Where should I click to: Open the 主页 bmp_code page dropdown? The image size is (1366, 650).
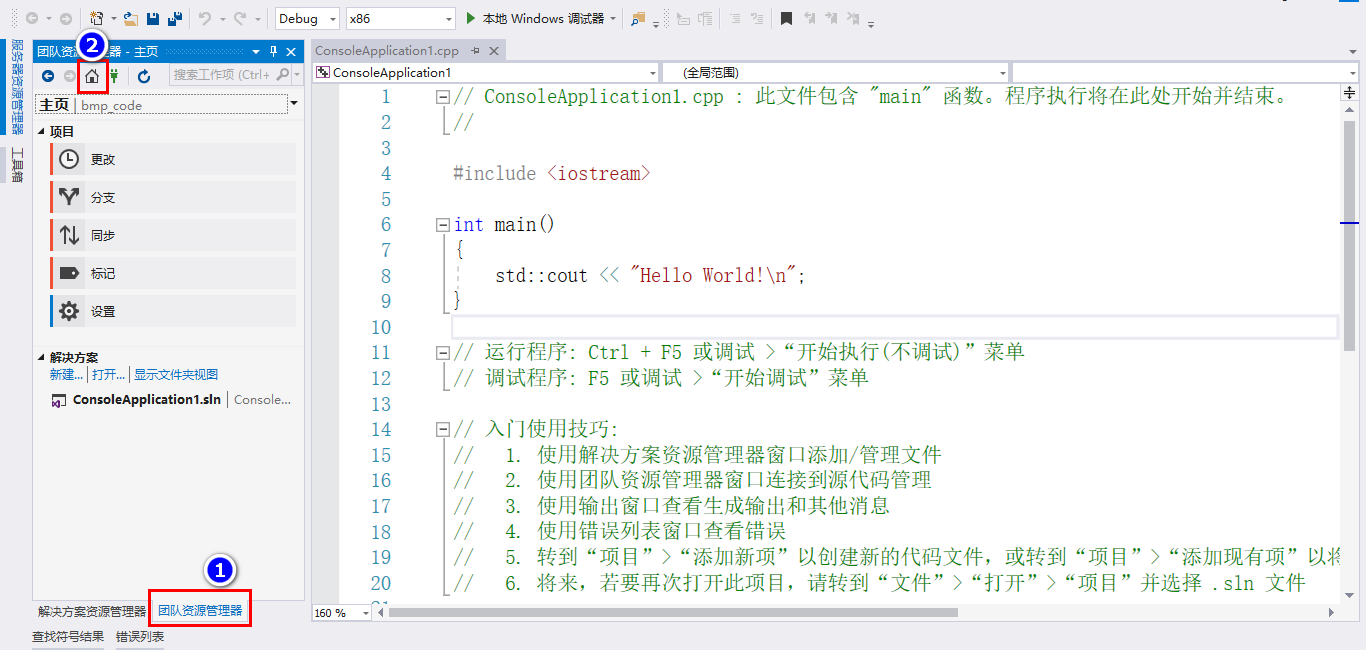tap(293, 103)
